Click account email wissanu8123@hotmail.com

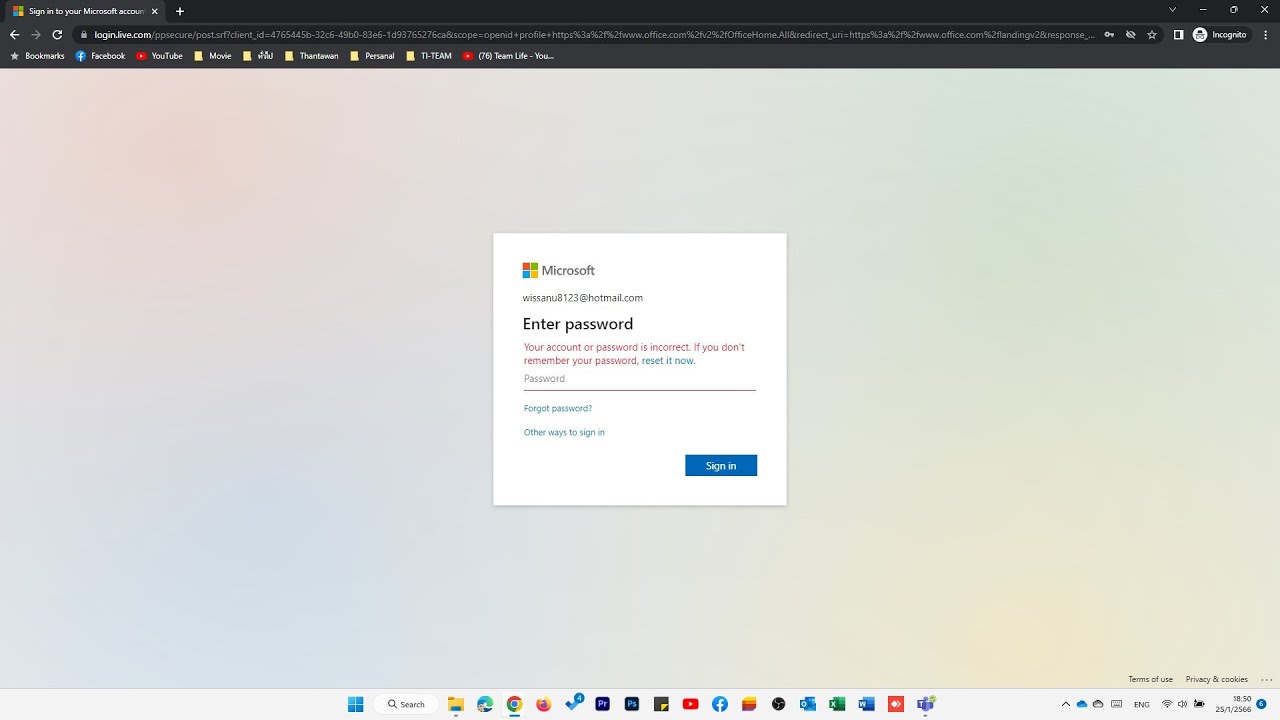(583, 298)
